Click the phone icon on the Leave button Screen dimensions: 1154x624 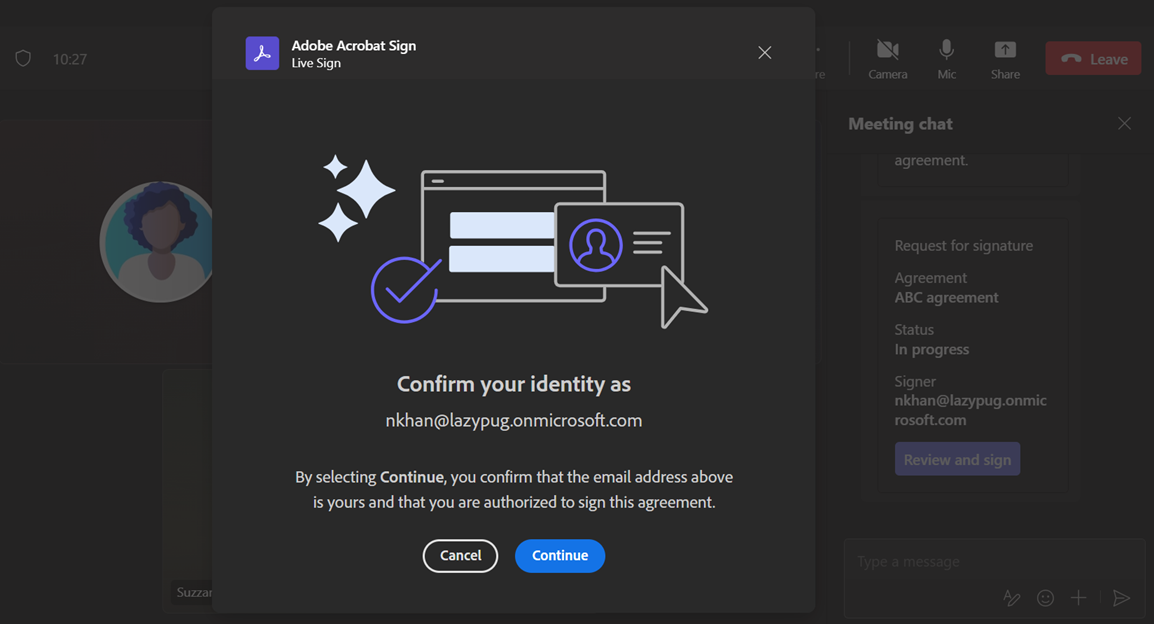(x=1070, y=58)
